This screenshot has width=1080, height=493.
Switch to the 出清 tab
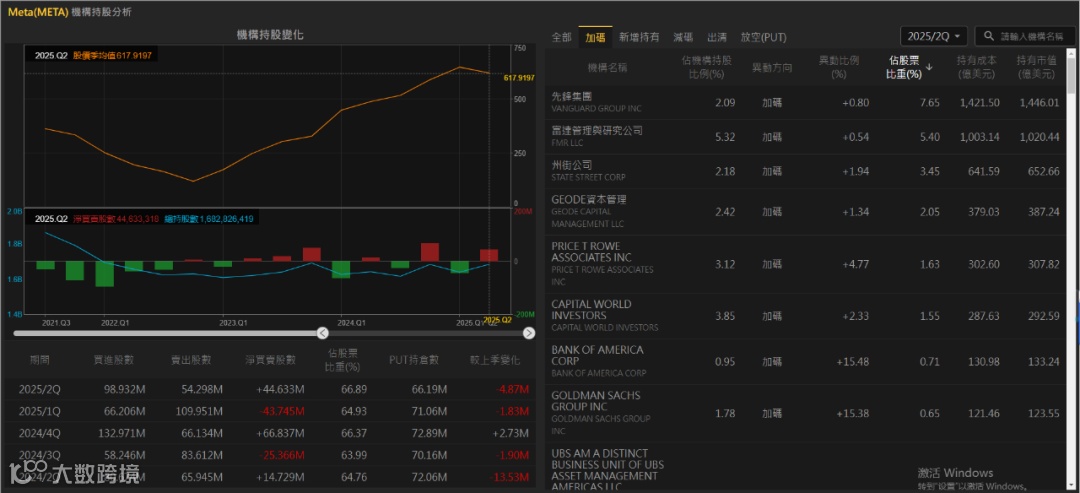coord(717,37)
